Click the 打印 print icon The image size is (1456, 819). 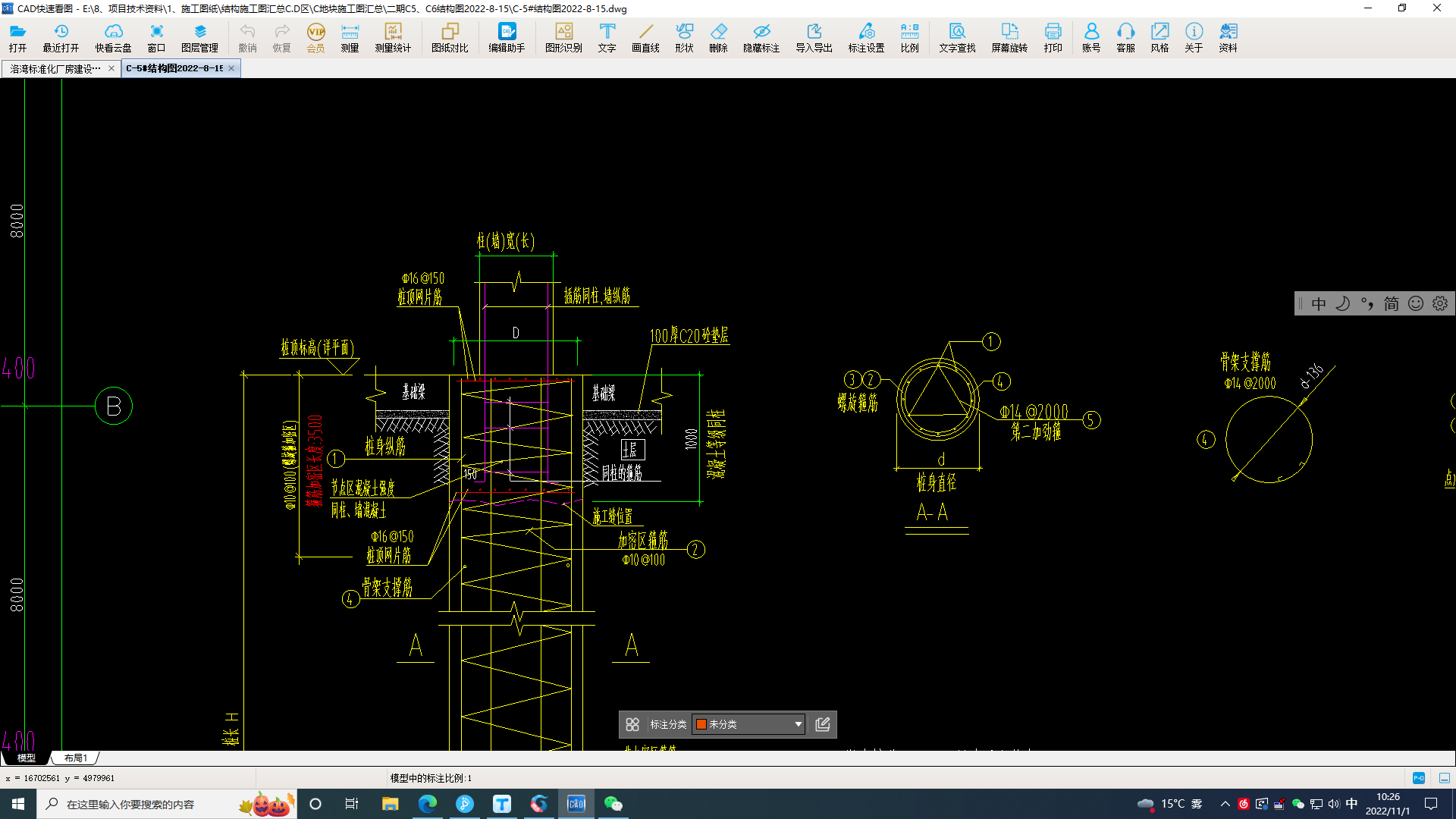point(1053,37)
